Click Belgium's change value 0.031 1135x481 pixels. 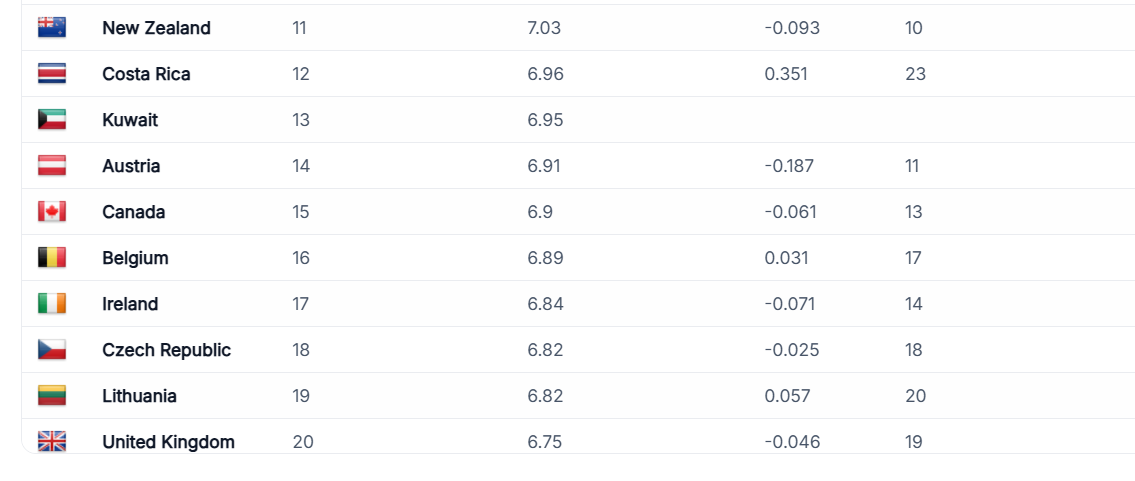pyautogui.click(x=786, y=258)
